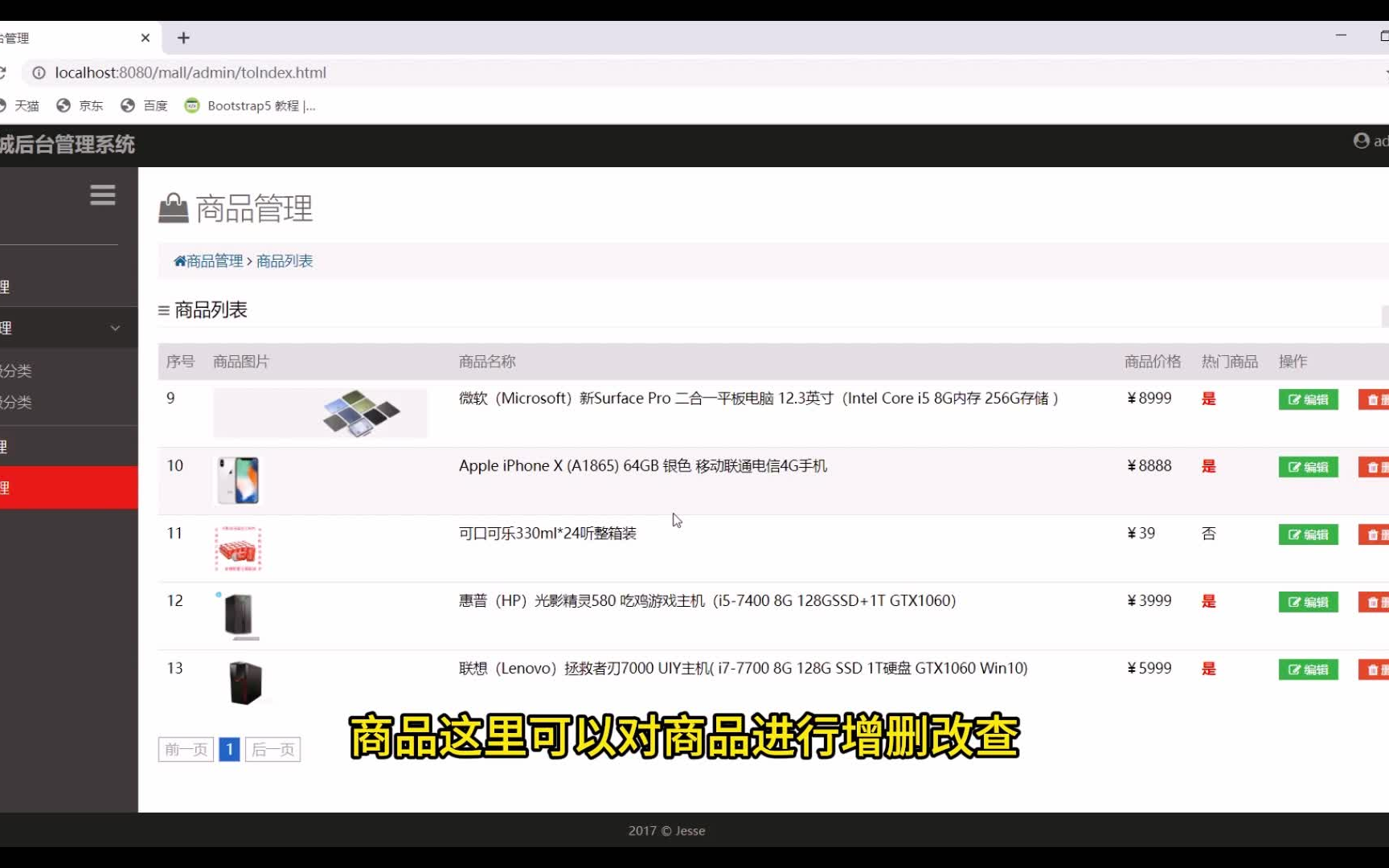Image resolution: width=1389 pixels, height=868 pixels.
Task: Delete the 可口可乐 product row
Action: (1374, 534)
